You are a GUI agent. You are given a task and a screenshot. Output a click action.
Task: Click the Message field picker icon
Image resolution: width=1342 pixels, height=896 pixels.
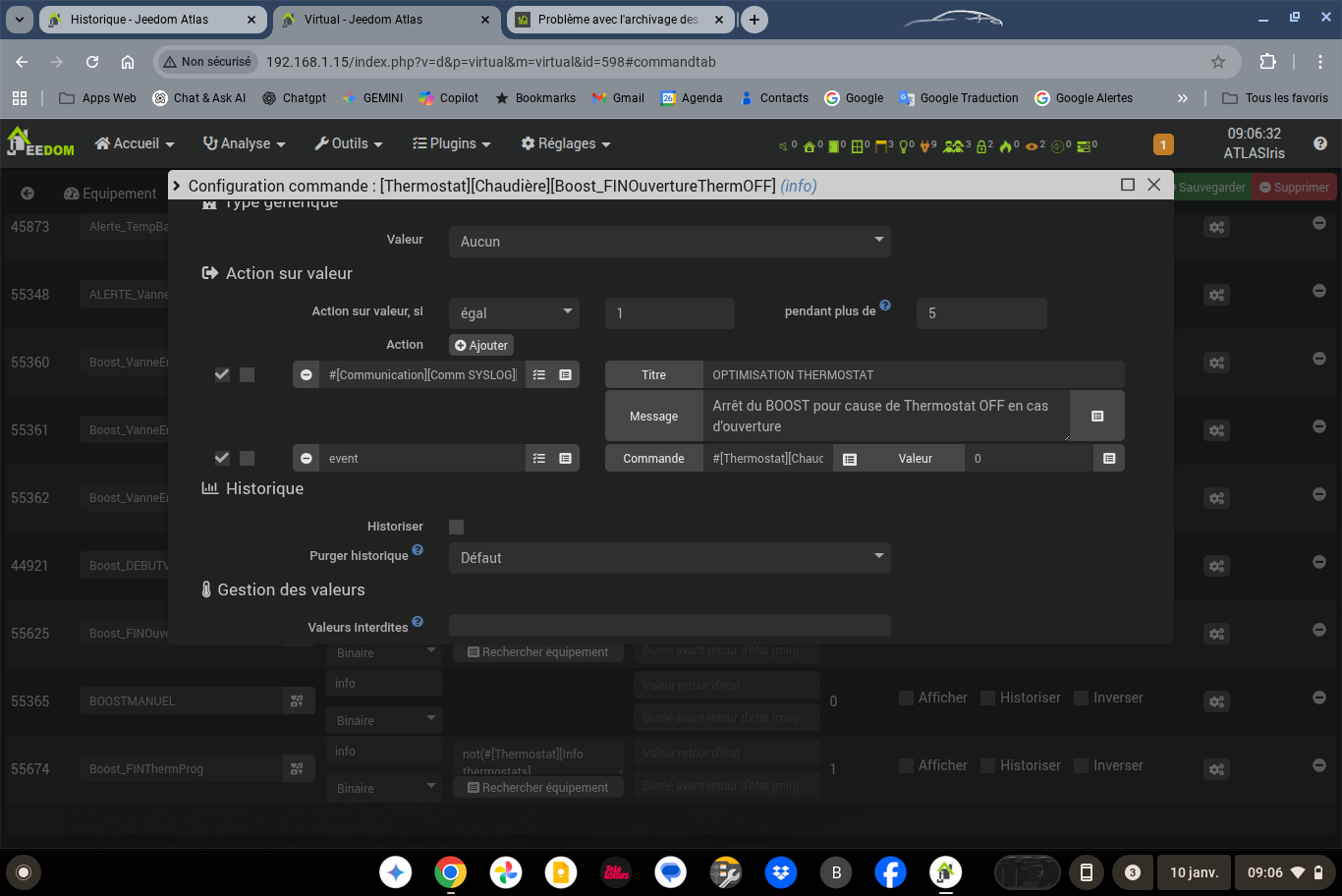click(x=1097, y=417)
